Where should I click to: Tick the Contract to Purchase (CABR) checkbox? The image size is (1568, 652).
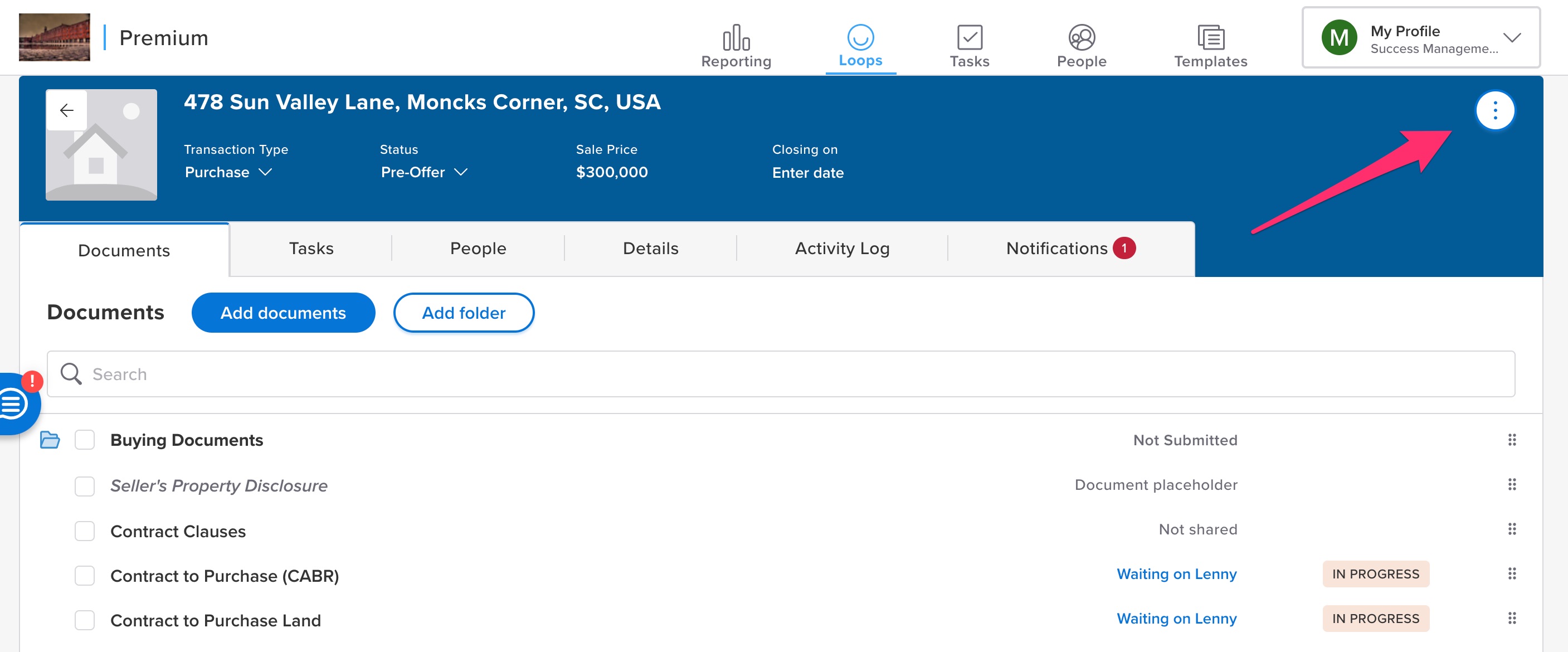click(x=85, y=575)
